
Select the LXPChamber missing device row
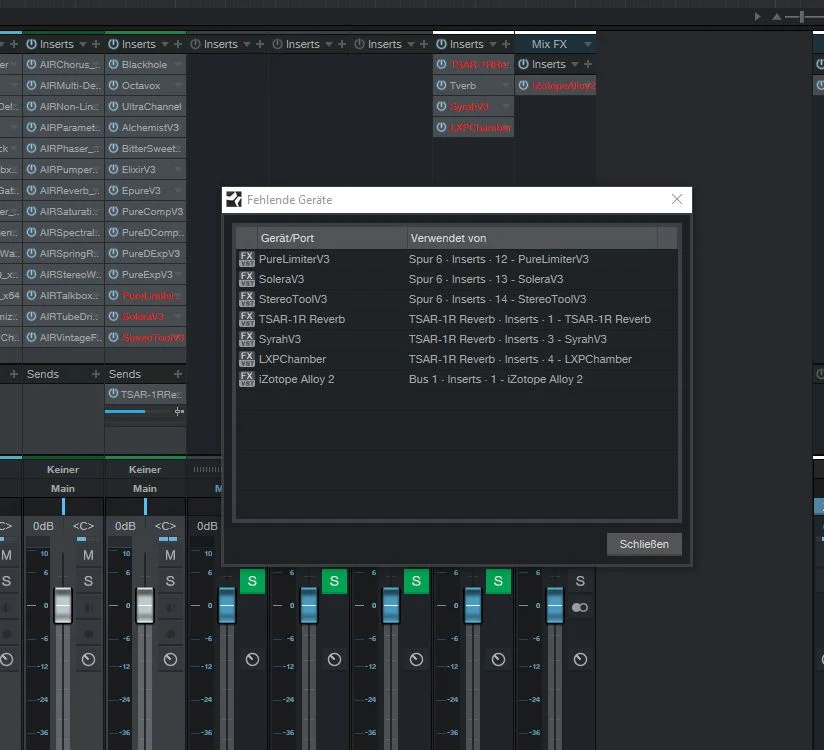[456, 359]
